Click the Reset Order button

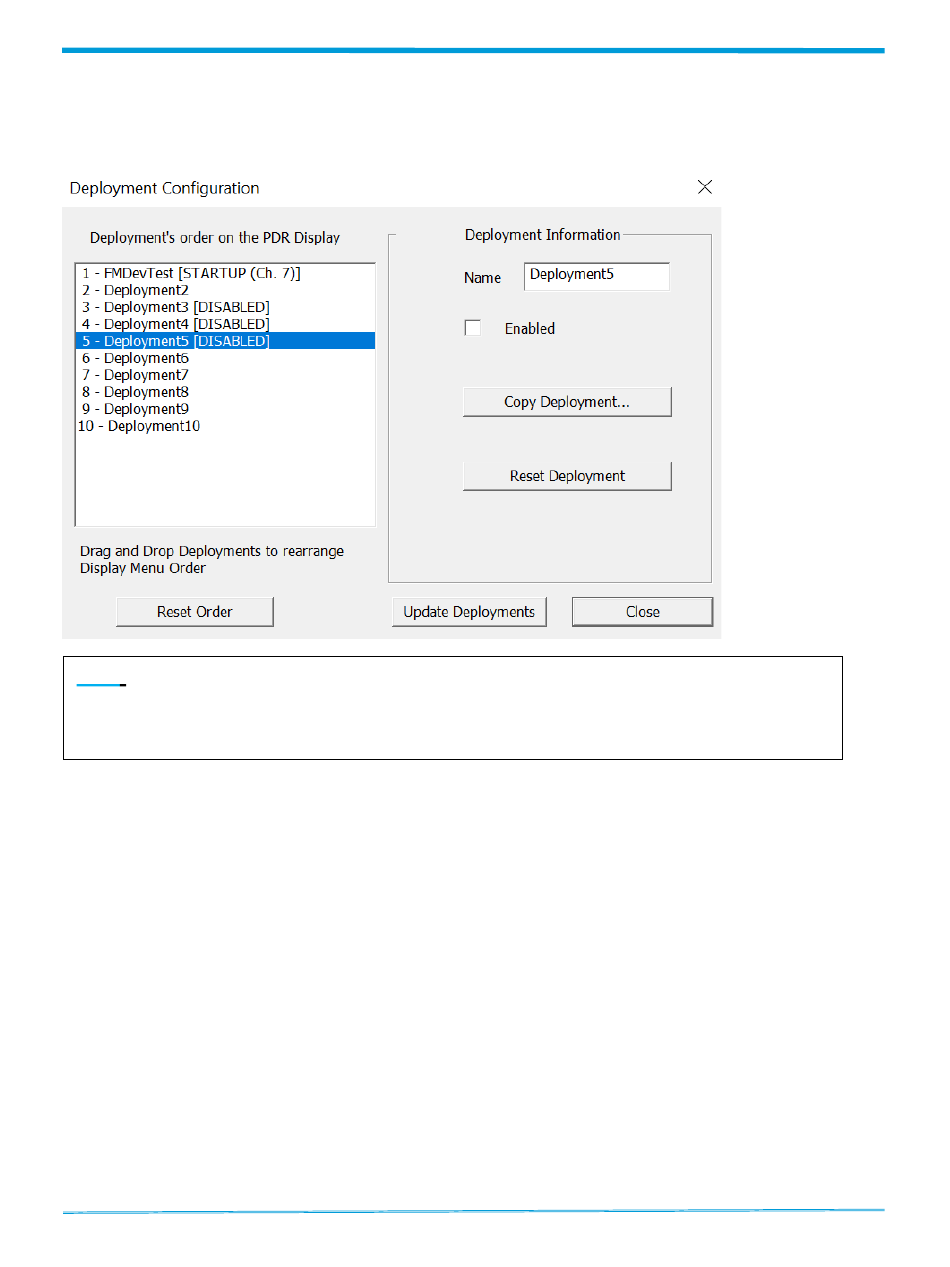(195, 612)
